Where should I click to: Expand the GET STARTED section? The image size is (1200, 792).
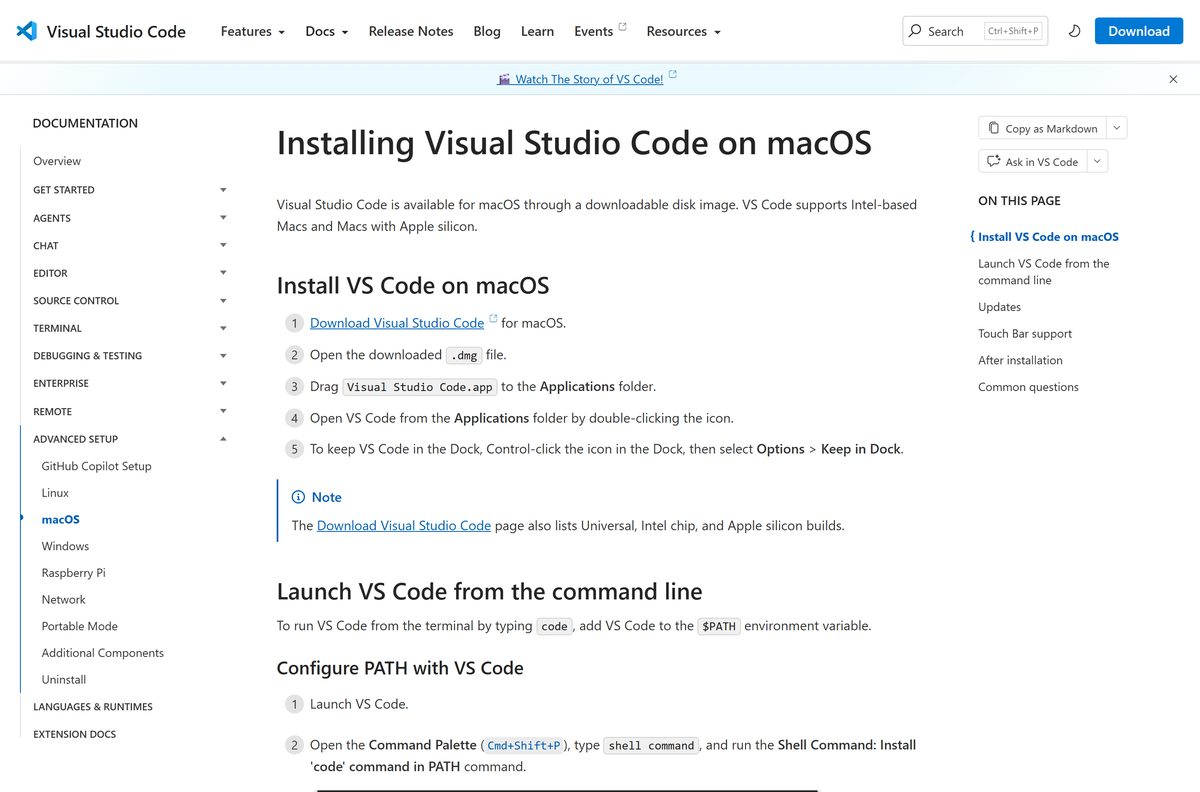pos(130,189)
